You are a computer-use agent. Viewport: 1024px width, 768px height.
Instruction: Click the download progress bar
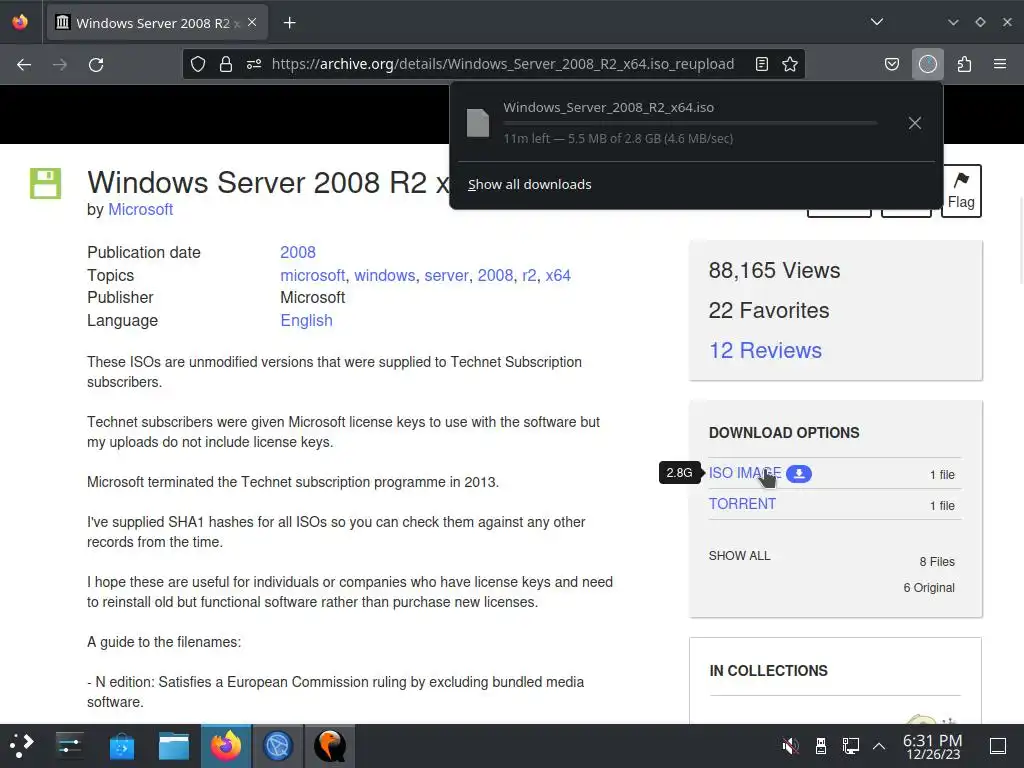(690, 123)
